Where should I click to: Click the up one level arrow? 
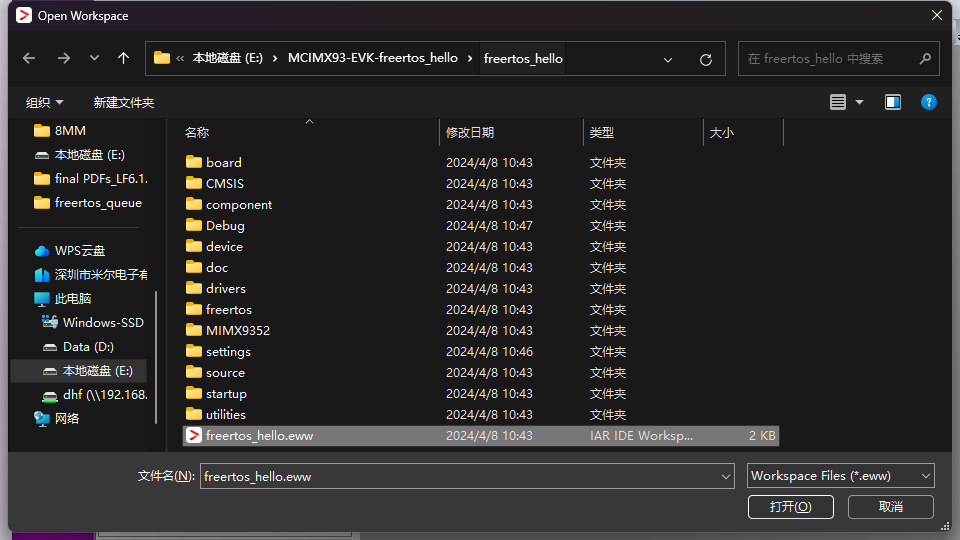[123, 59]
